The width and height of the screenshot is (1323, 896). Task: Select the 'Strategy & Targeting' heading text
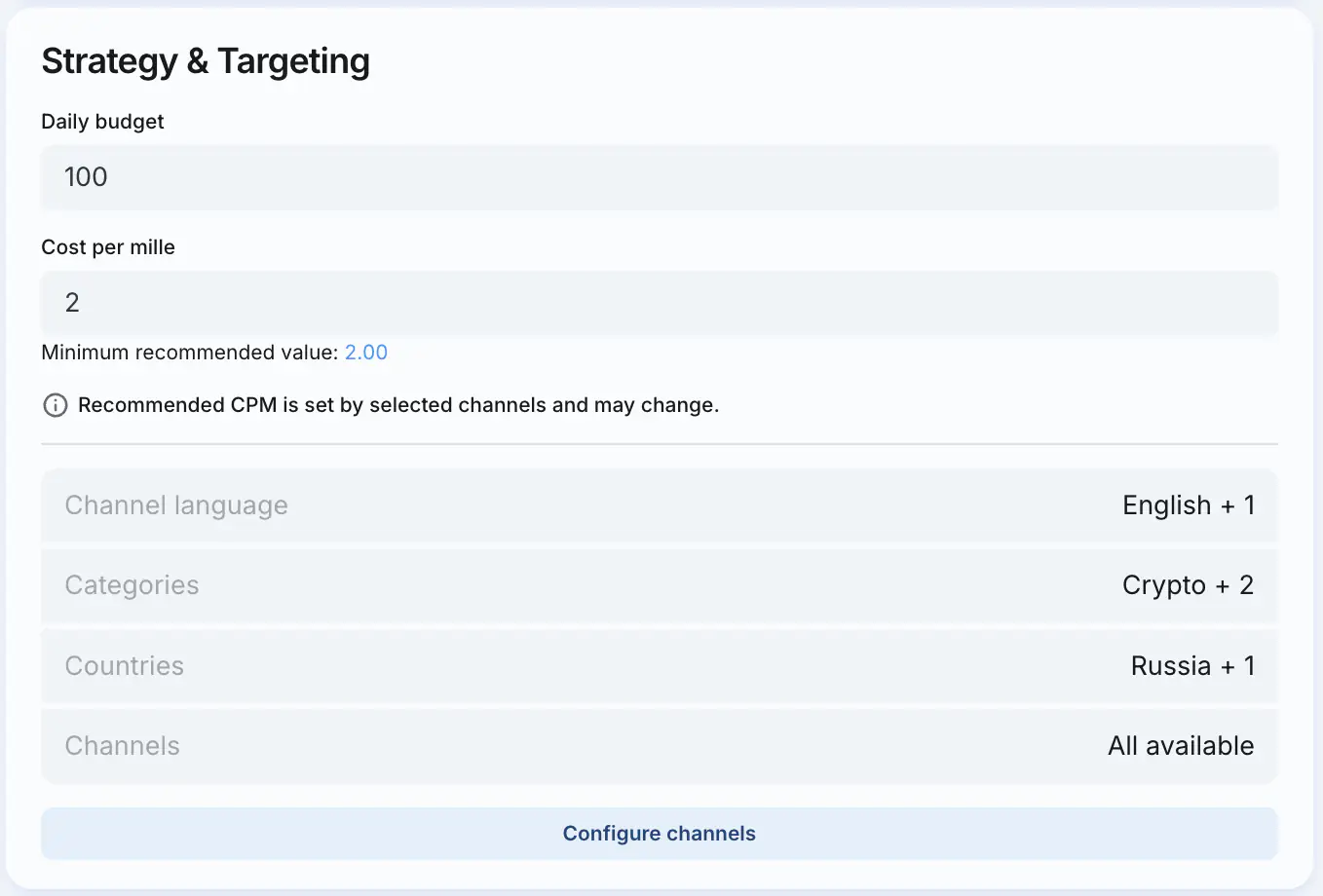206,61
